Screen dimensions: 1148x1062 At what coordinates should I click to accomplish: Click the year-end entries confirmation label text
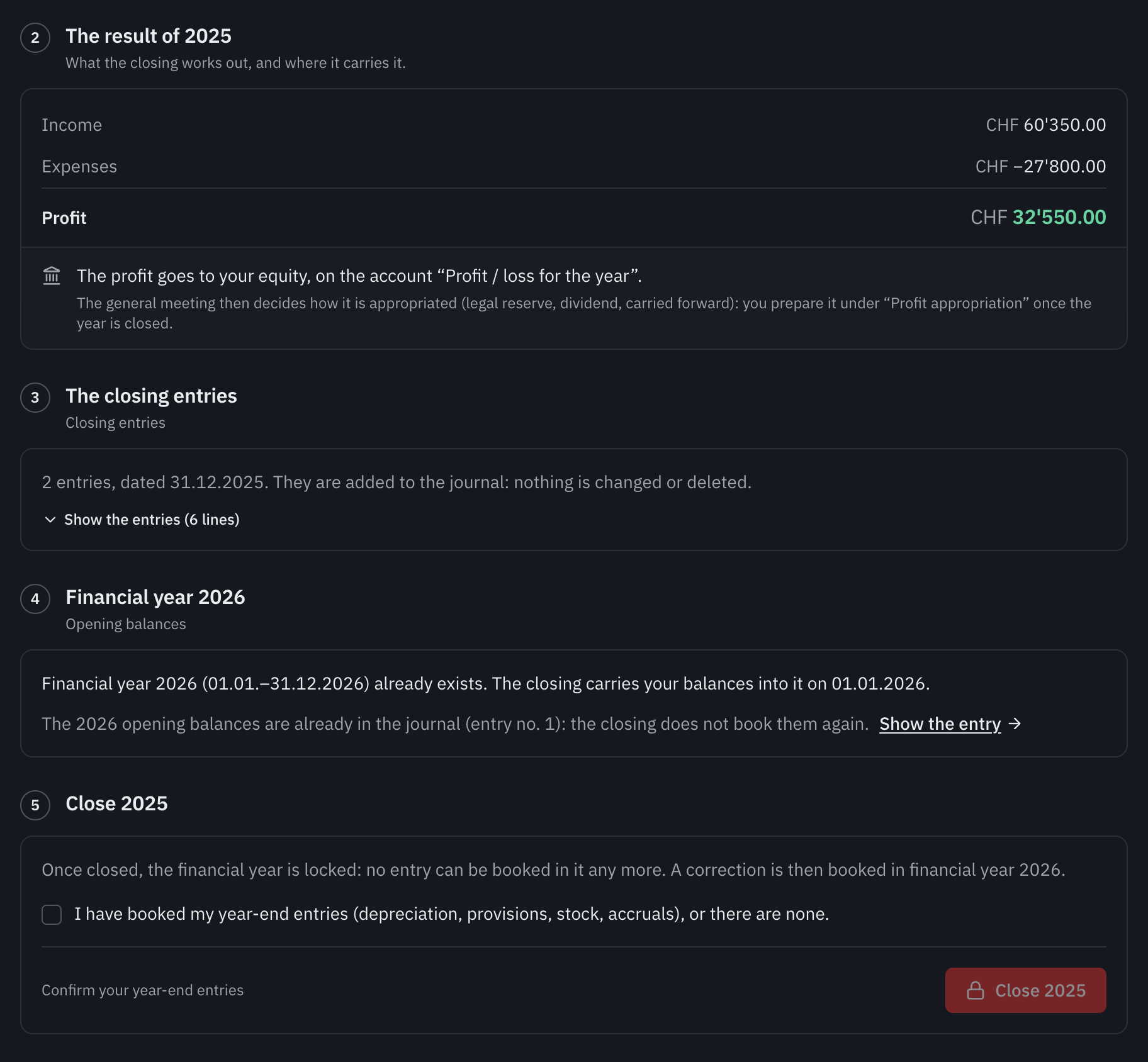point(451,914)
